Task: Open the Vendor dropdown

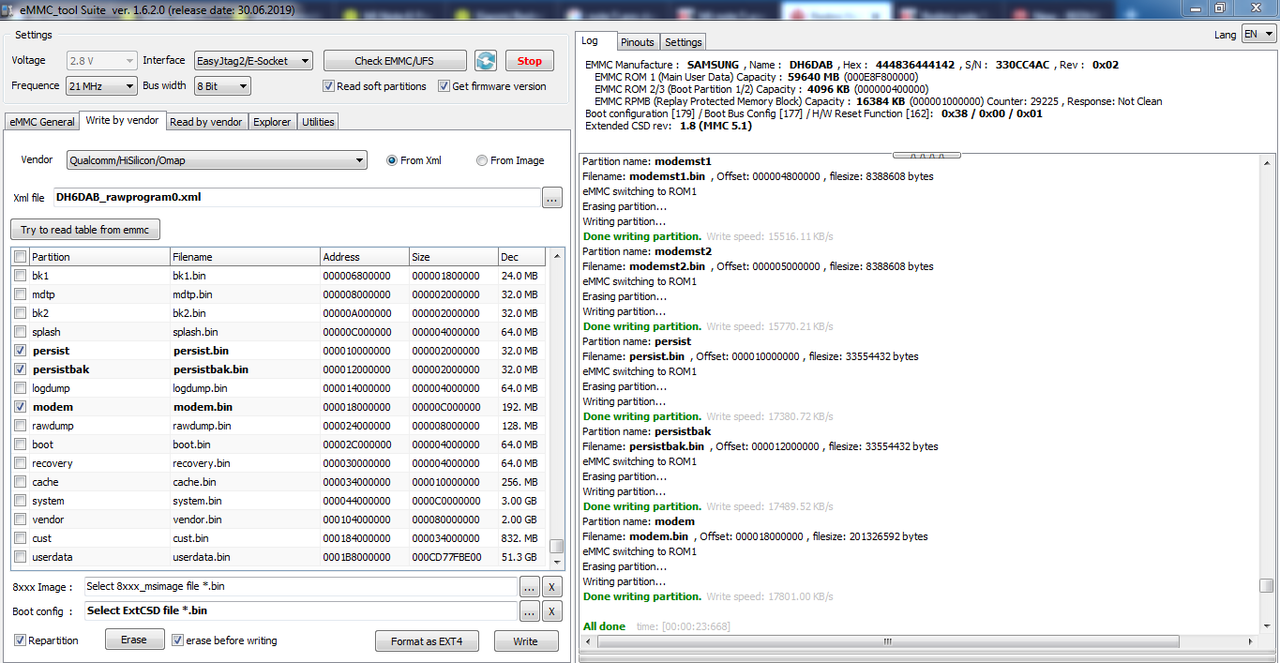Action: click(x=217, y=160)
